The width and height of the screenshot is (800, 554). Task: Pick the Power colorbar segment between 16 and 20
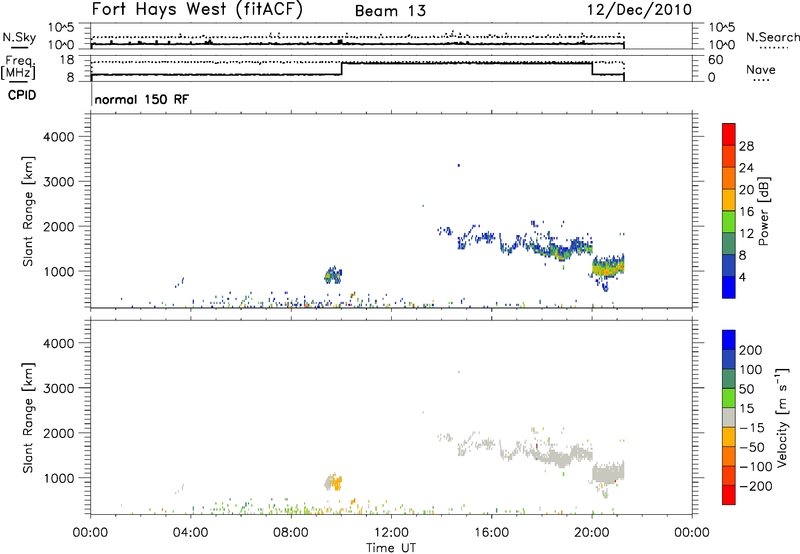729,199
